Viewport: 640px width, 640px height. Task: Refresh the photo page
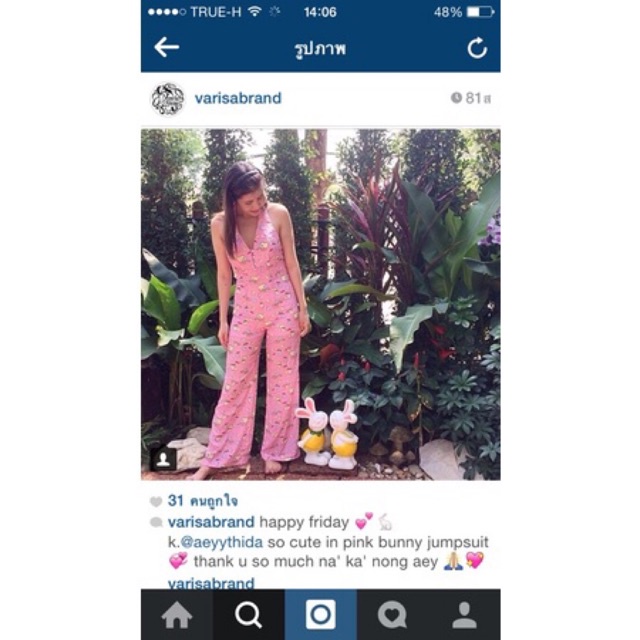pos(477,48)
